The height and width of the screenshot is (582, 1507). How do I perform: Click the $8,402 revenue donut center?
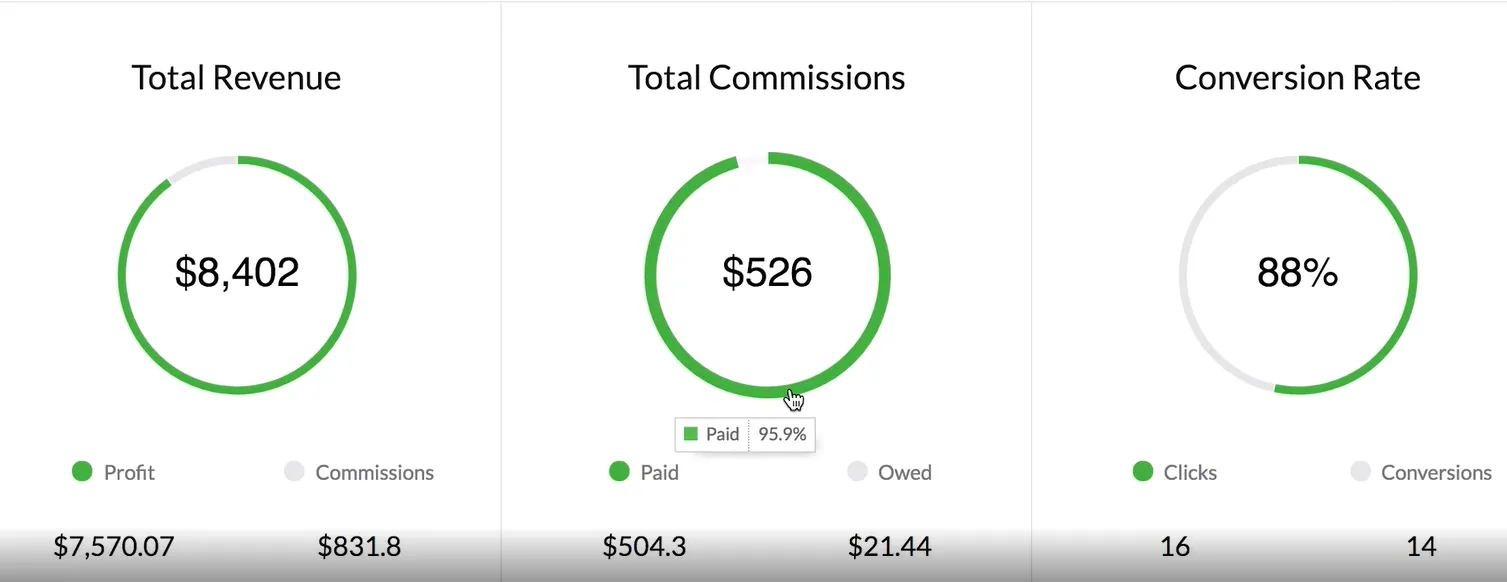(x=237, y=273)
